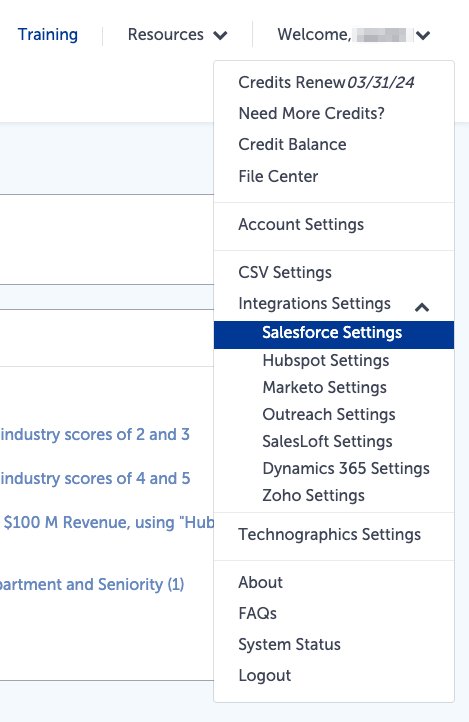Open the File Center

[278, 176]
